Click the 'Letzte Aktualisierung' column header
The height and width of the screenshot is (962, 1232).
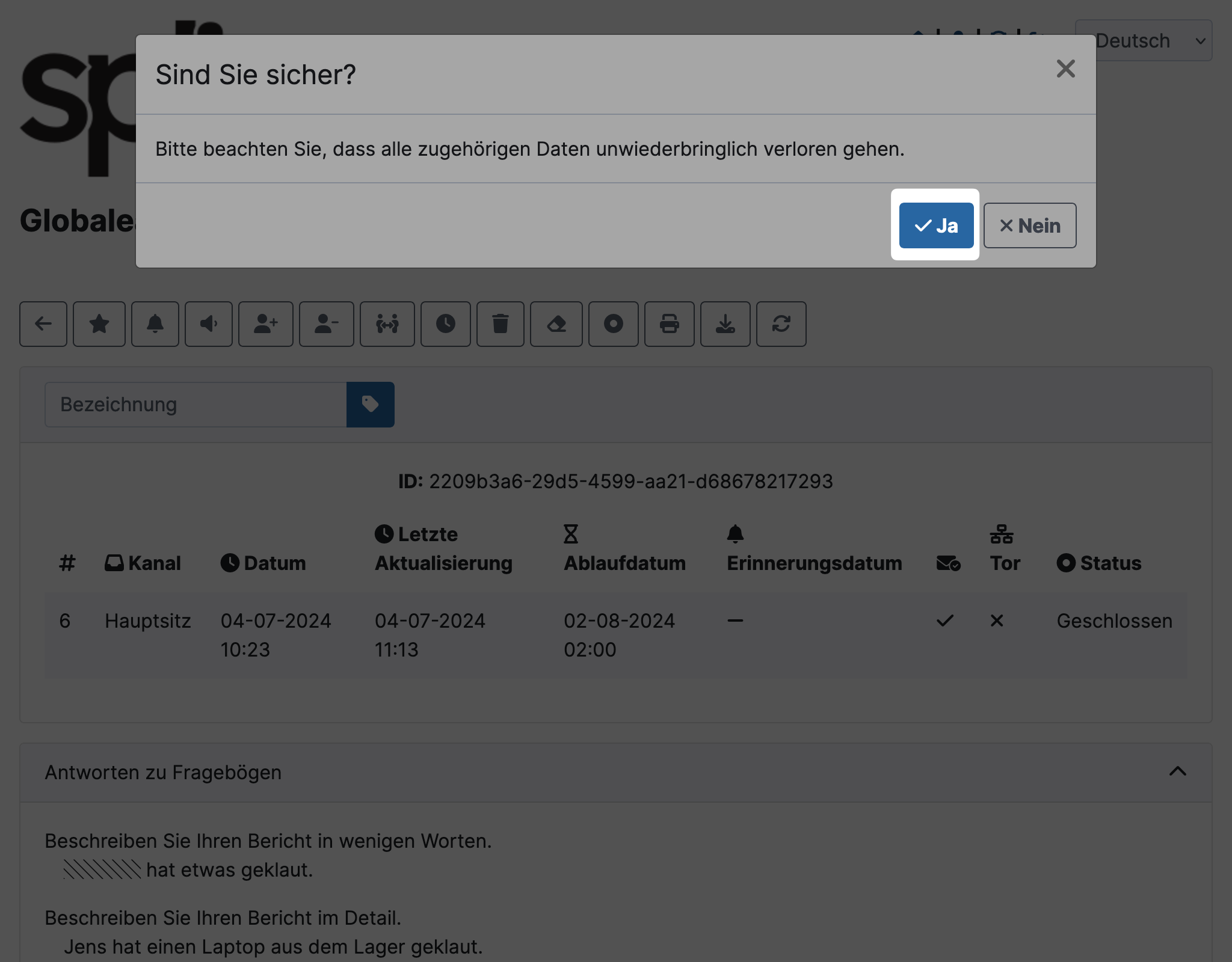coord(444,548)
